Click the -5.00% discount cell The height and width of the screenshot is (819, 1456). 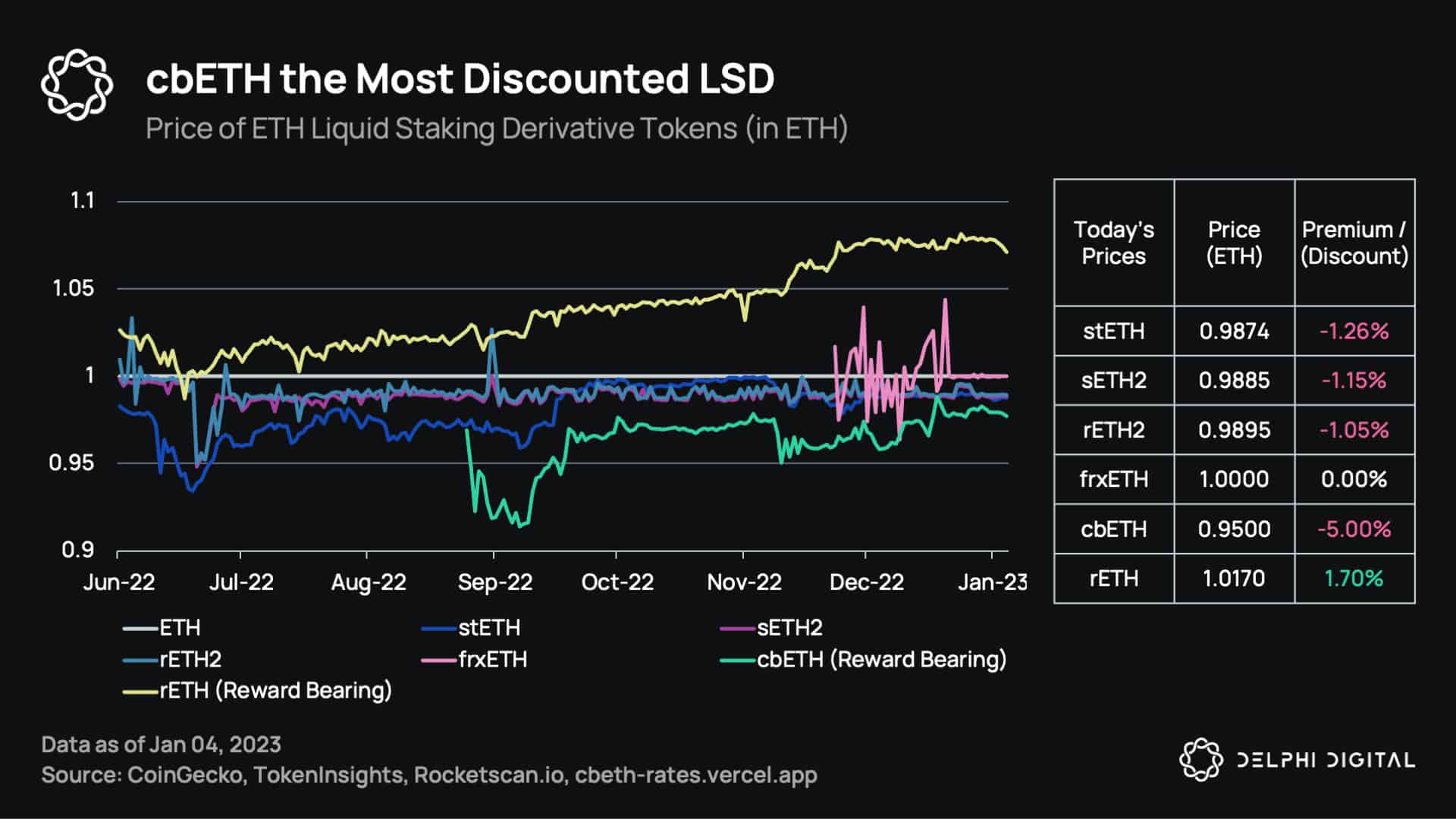pos(1354,529)
